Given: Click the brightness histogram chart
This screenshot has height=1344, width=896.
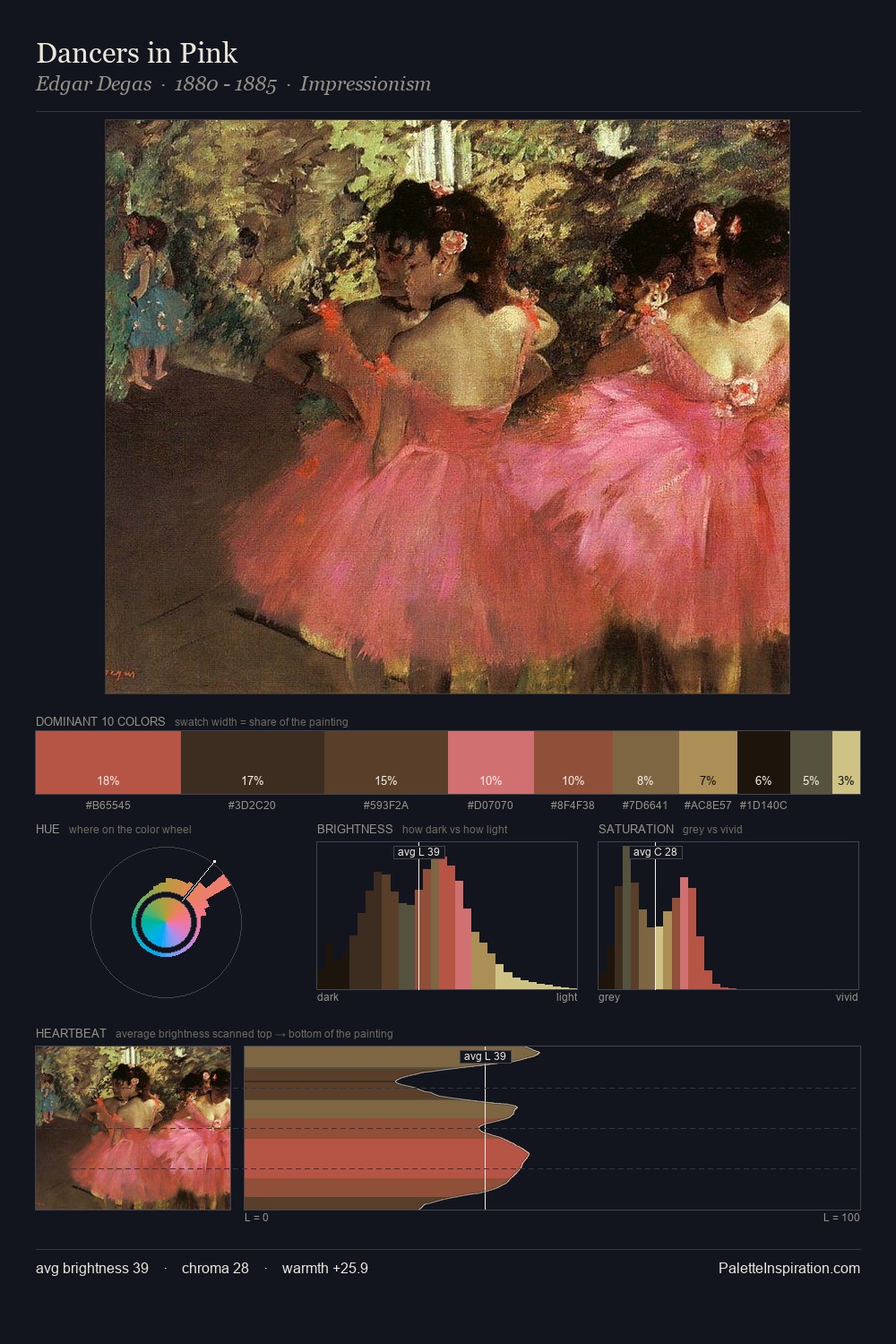Looking at the screenshot, I should point(447,916).
